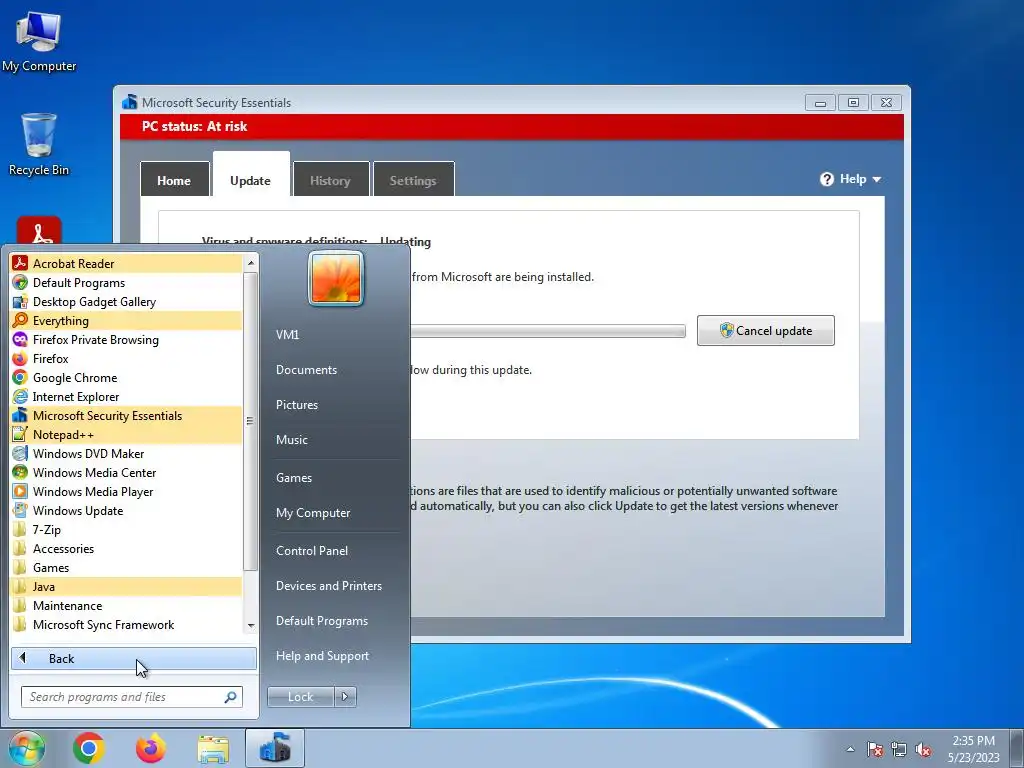This screenshot has height=768, width=1024.
Task: Click the network tray icon
Action: click(899, 749)
